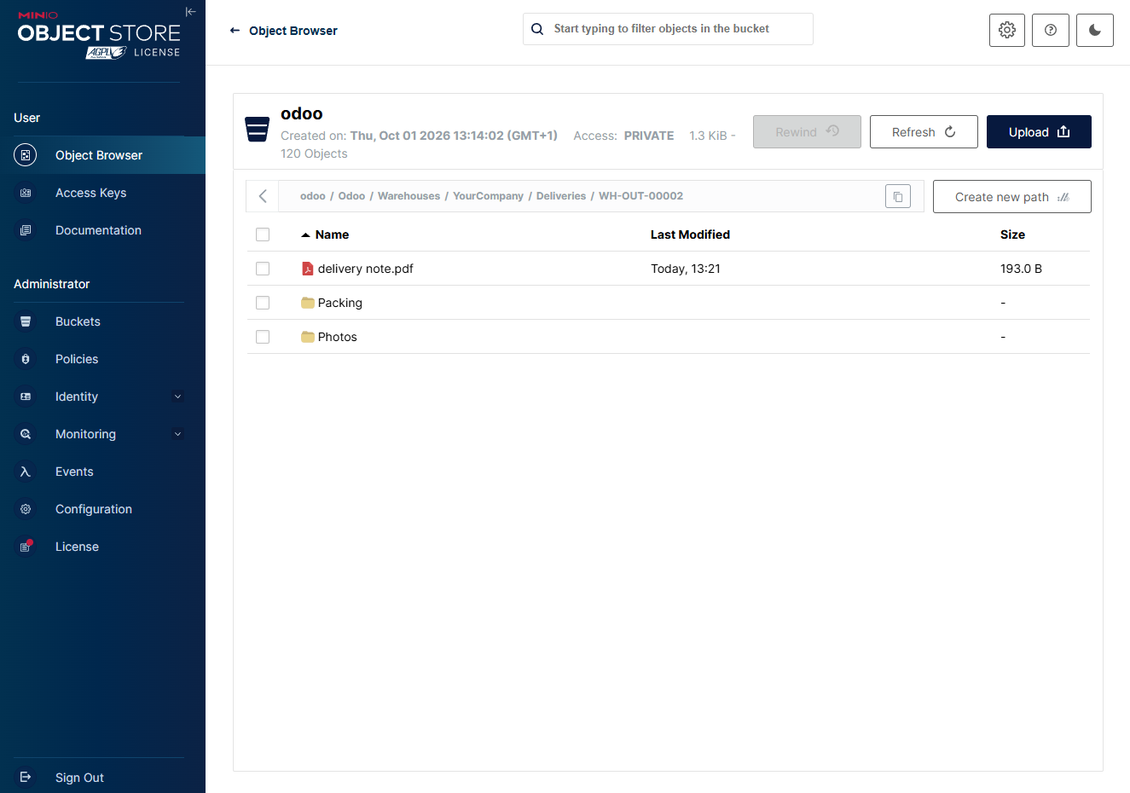Click the WH-OUT-00002 breadcrumb
The image size is (1130, 793).
point(641,196)
